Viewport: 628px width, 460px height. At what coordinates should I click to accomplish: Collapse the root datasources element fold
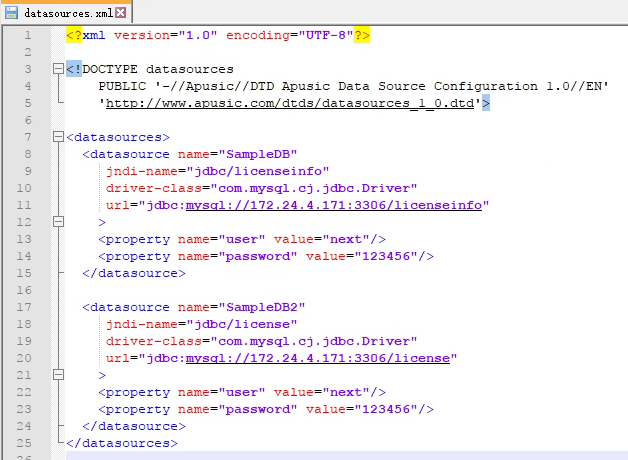(x=57, y=137)
